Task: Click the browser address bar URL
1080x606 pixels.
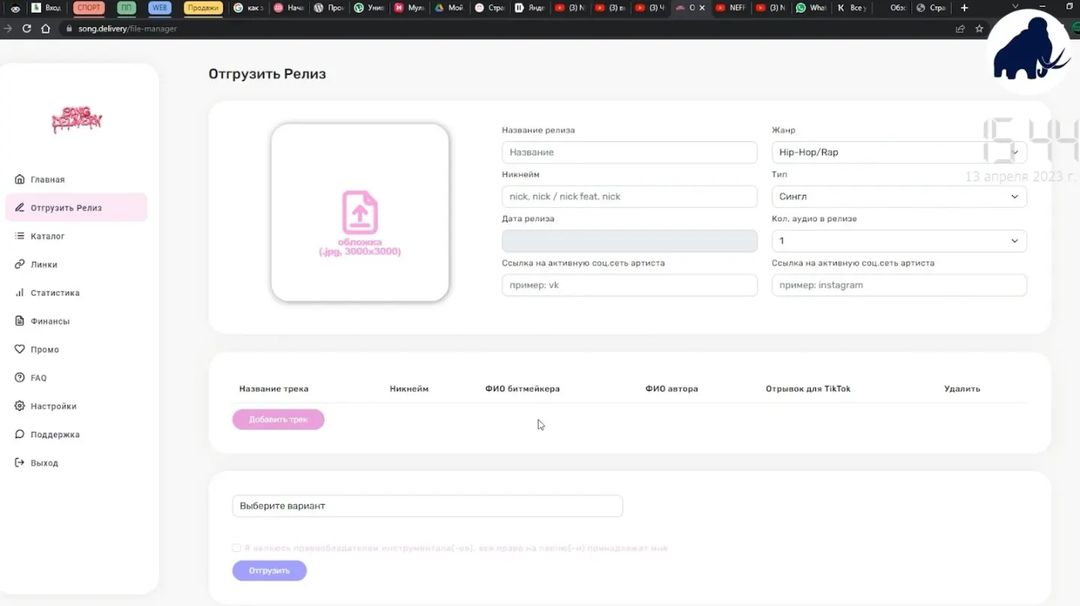Action: pyautogui.click(x=127, y=29)
